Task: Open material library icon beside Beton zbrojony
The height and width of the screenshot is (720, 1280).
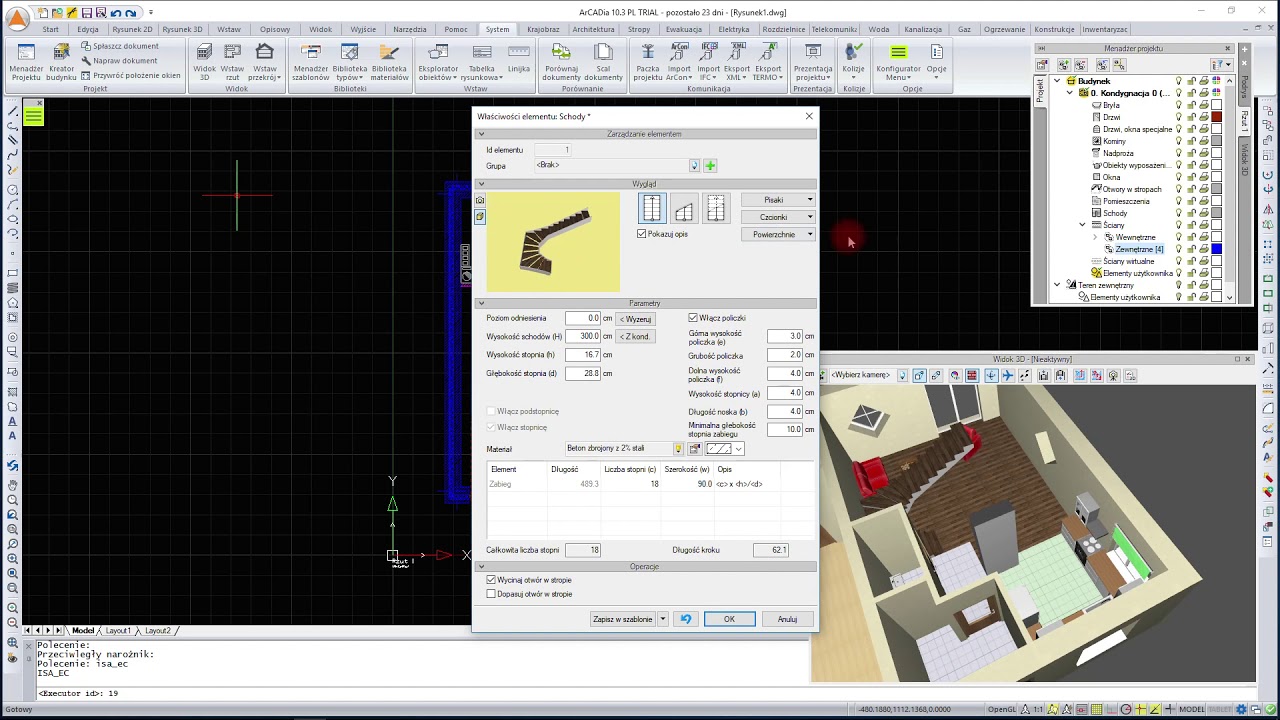Action: (695, 449)
